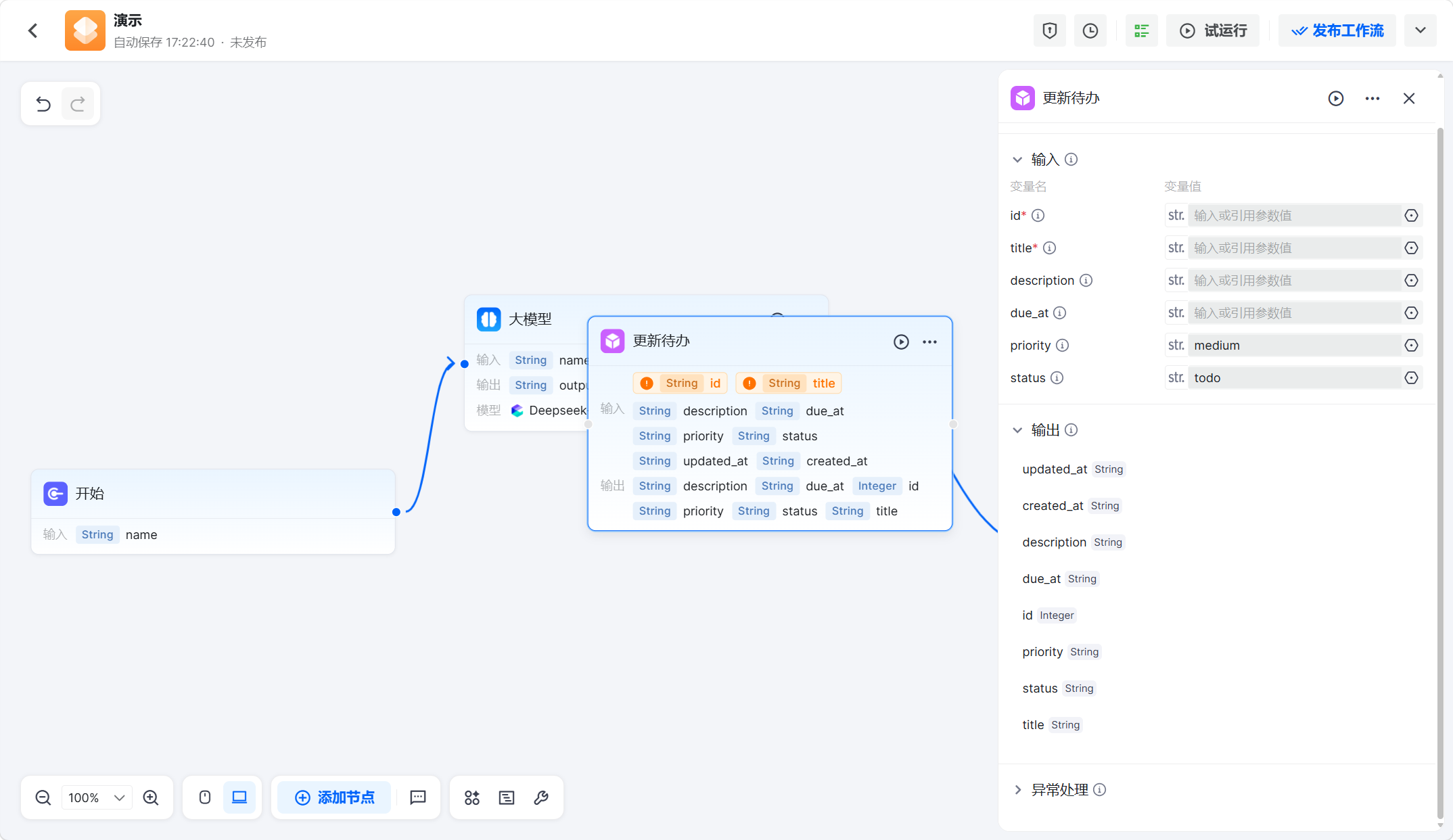Edit the priority value medium

point(1294,346)
